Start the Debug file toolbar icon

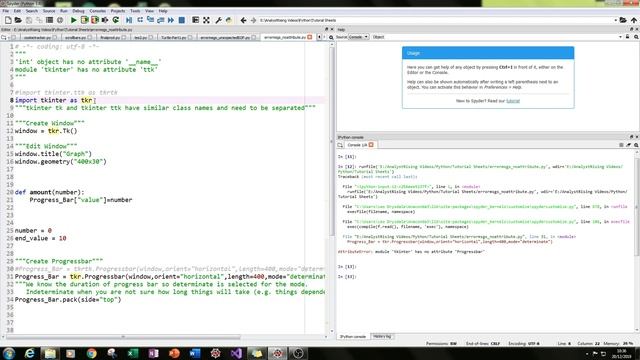(x=129, y=20)
